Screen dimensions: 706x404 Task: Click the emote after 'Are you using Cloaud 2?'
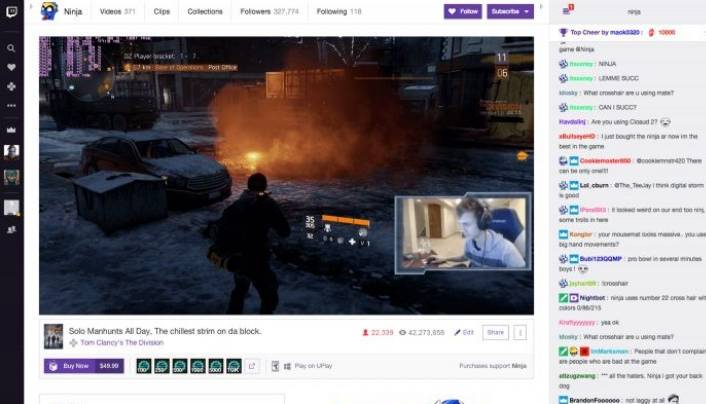[x=665, y=122]
